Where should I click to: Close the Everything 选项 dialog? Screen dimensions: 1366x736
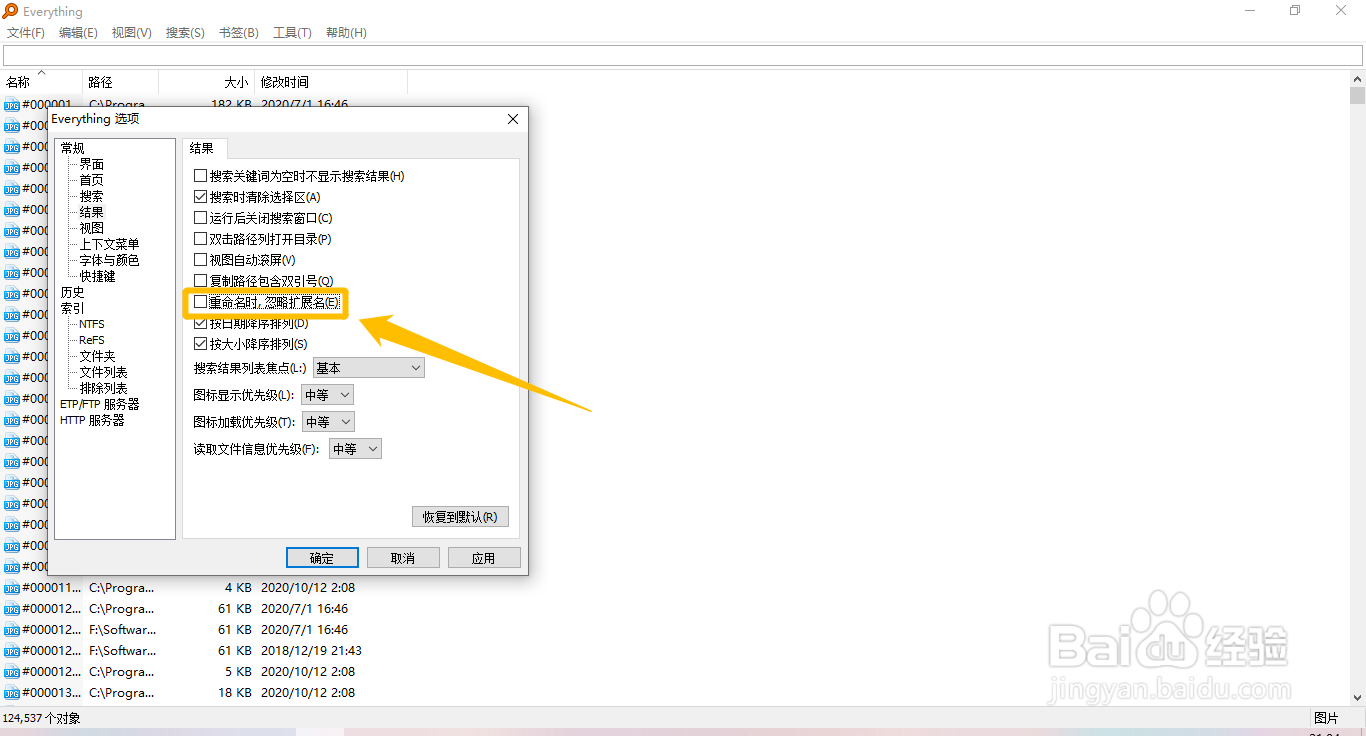pyautogui.click(x=513, y=119)
